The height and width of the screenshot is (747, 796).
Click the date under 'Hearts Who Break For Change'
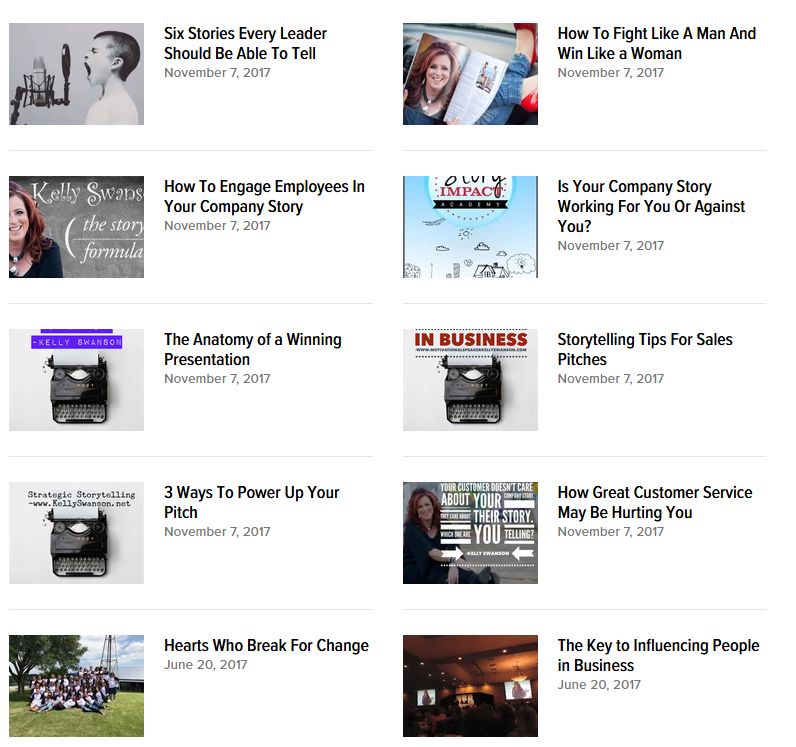206,665
